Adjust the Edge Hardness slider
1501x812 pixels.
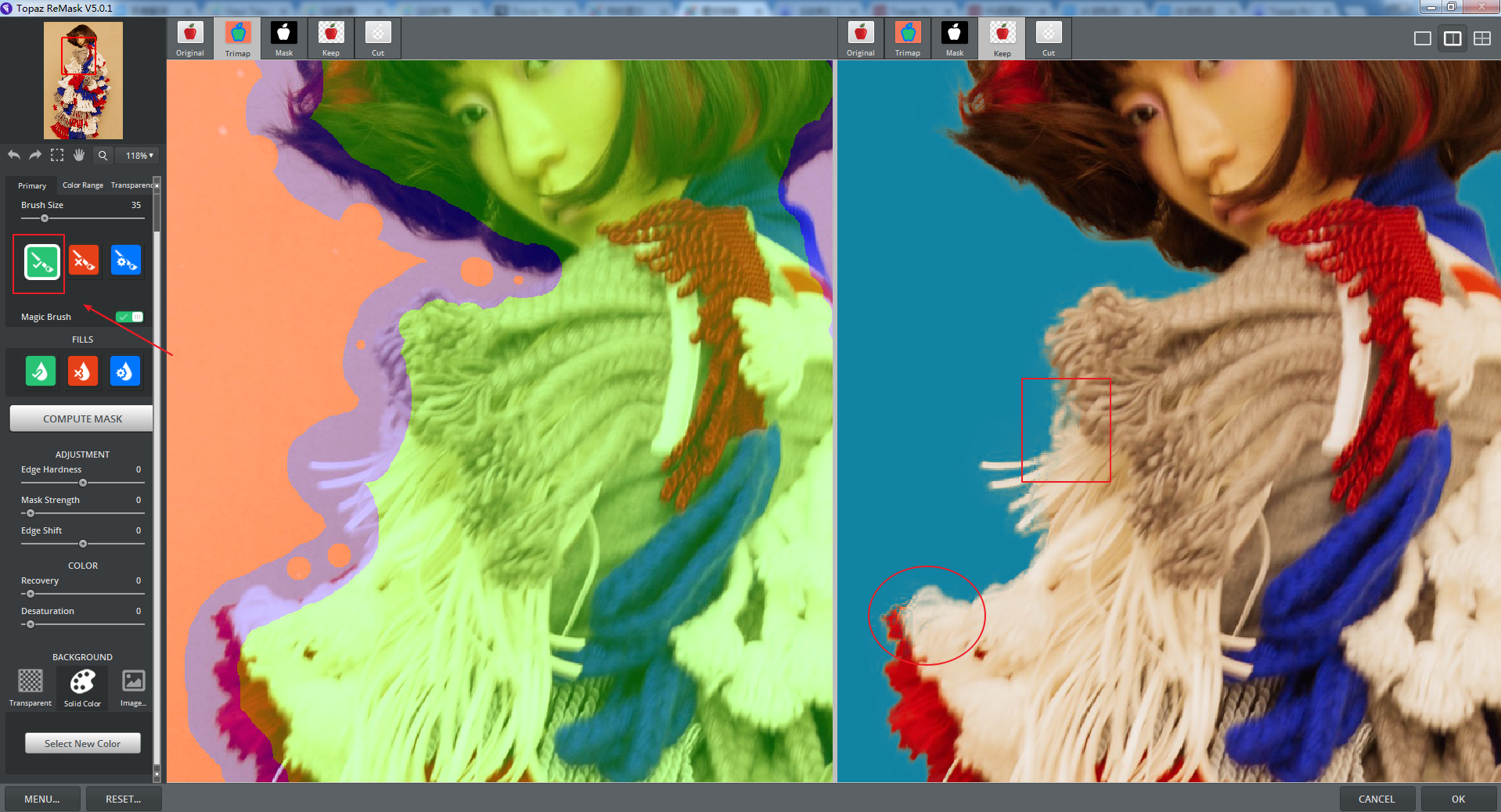[83, 483]
